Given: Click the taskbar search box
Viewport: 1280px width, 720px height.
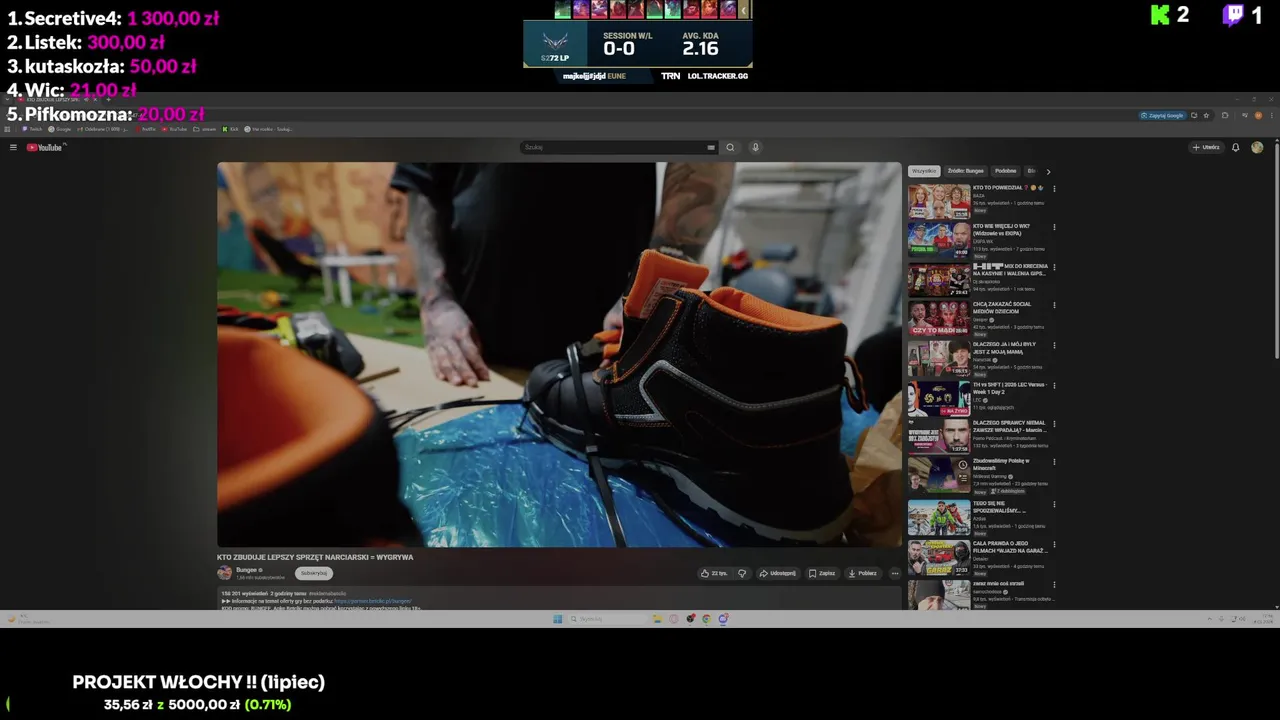Looking at the screenshot, I should pyautogui.click(x=608, y=619).
